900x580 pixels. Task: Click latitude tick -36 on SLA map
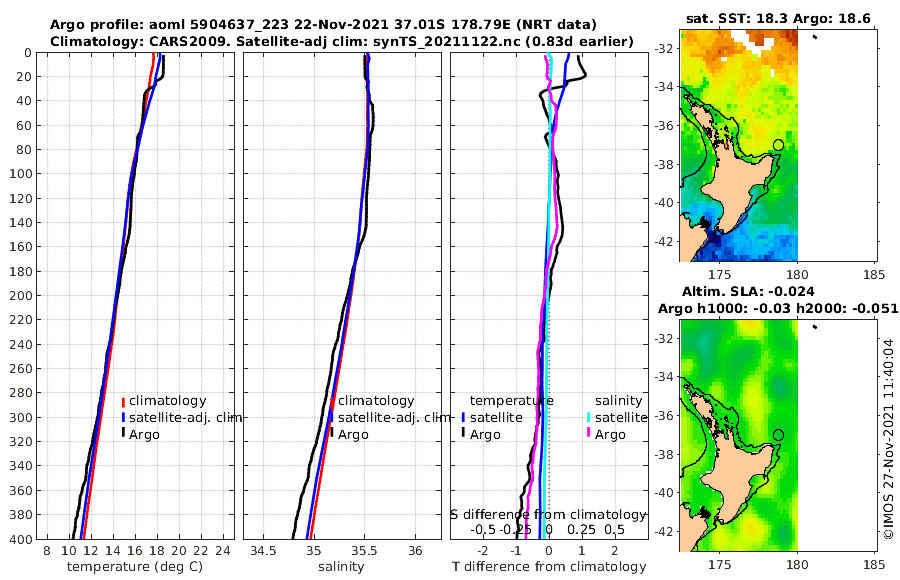(x=664, y=416)
